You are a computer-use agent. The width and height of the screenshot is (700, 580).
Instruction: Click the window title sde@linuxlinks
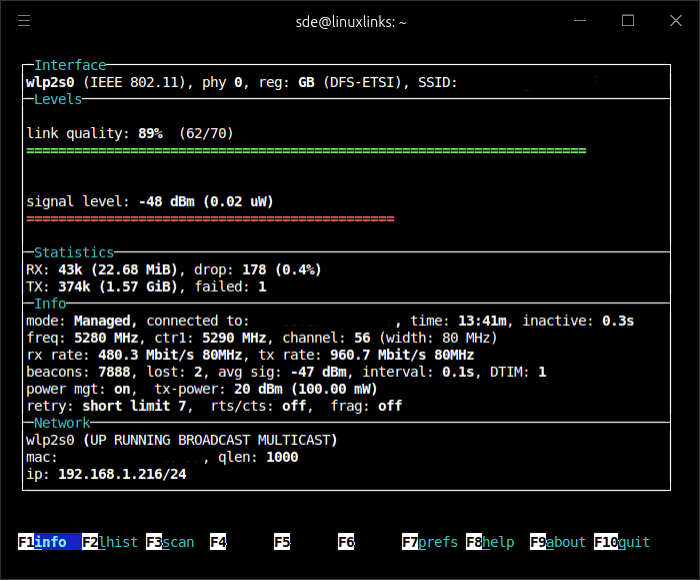pos(351,22)
